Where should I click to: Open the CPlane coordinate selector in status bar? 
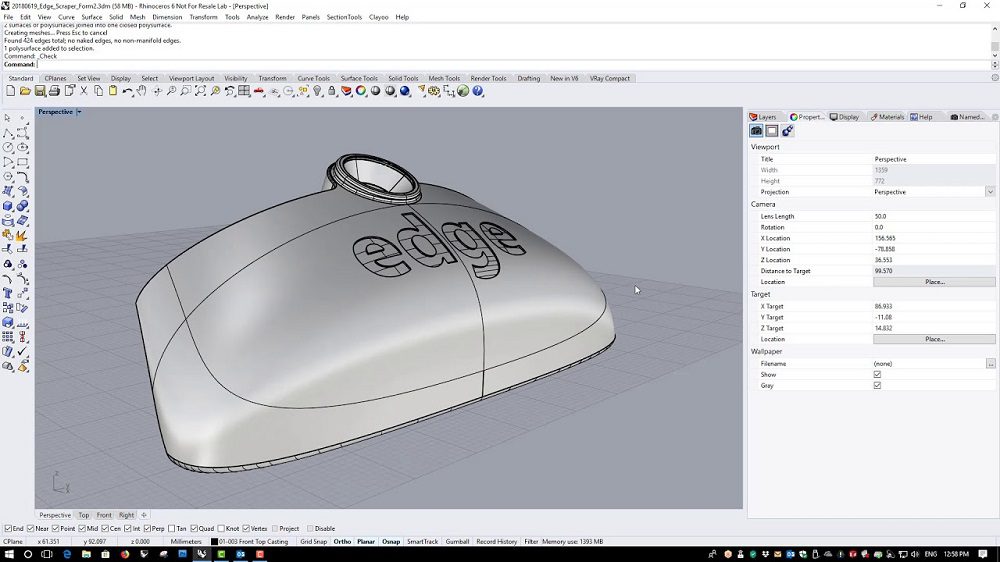pyautogui.click(x=13, y=542)
